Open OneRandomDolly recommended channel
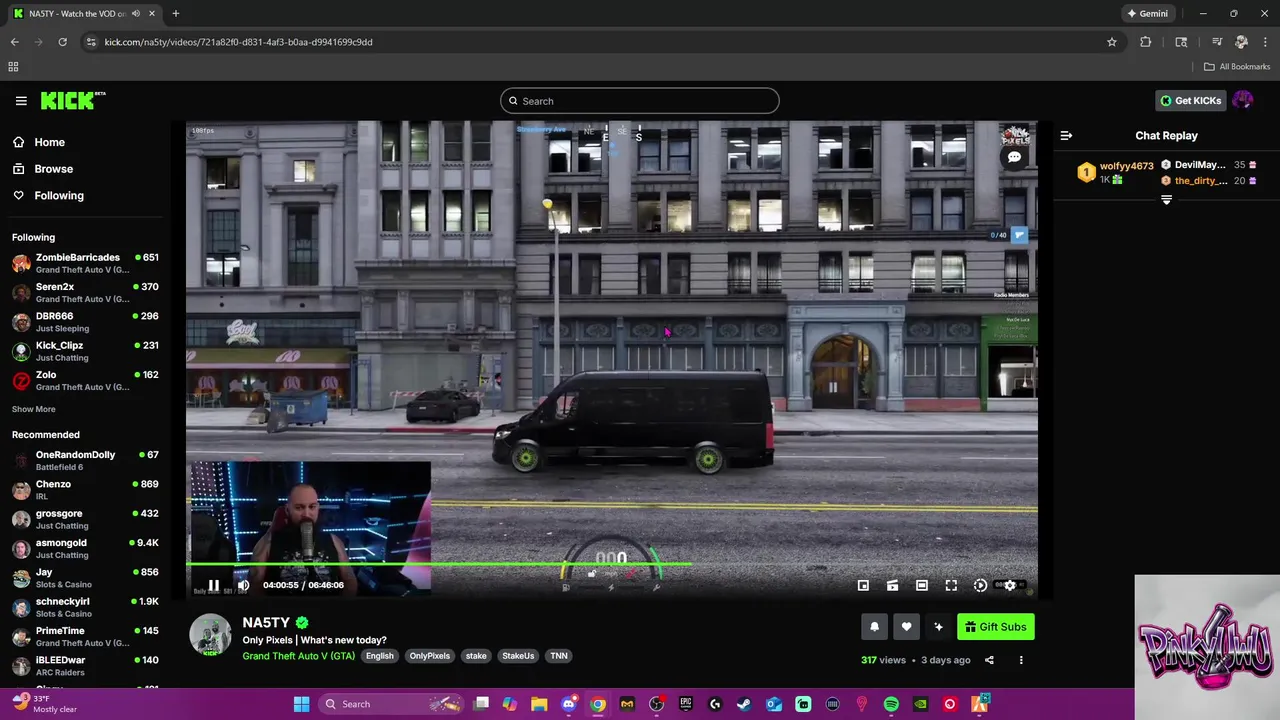The height and width of the screenshot is (720, 1280). tap(85, 461)
